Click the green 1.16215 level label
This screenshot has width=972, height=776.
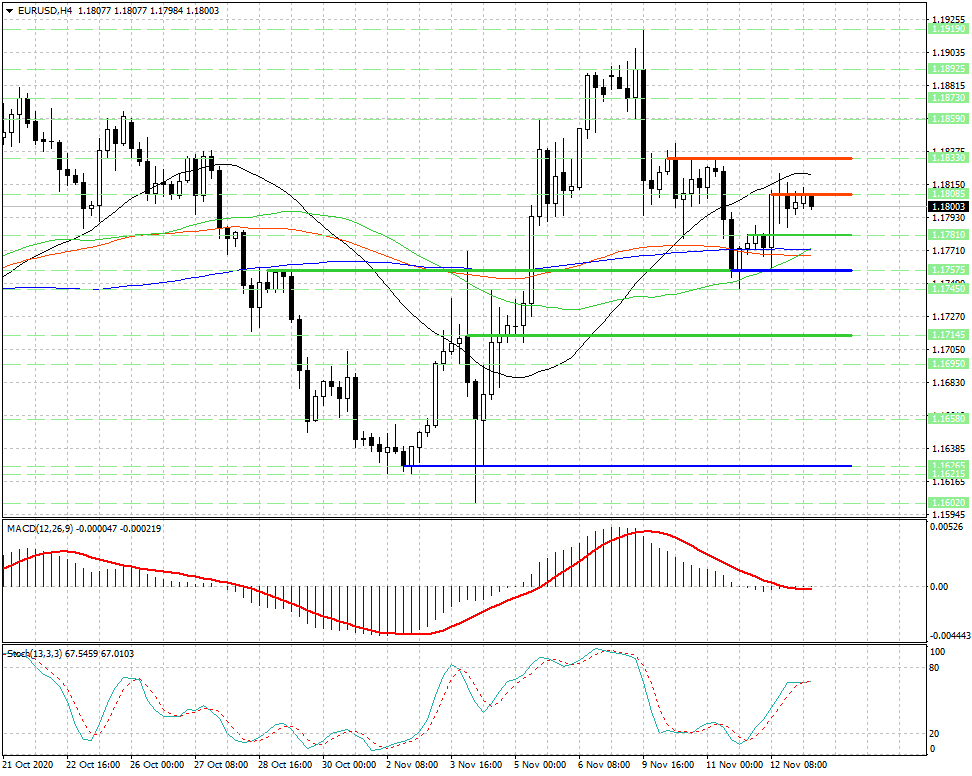[x=948, y=474]
